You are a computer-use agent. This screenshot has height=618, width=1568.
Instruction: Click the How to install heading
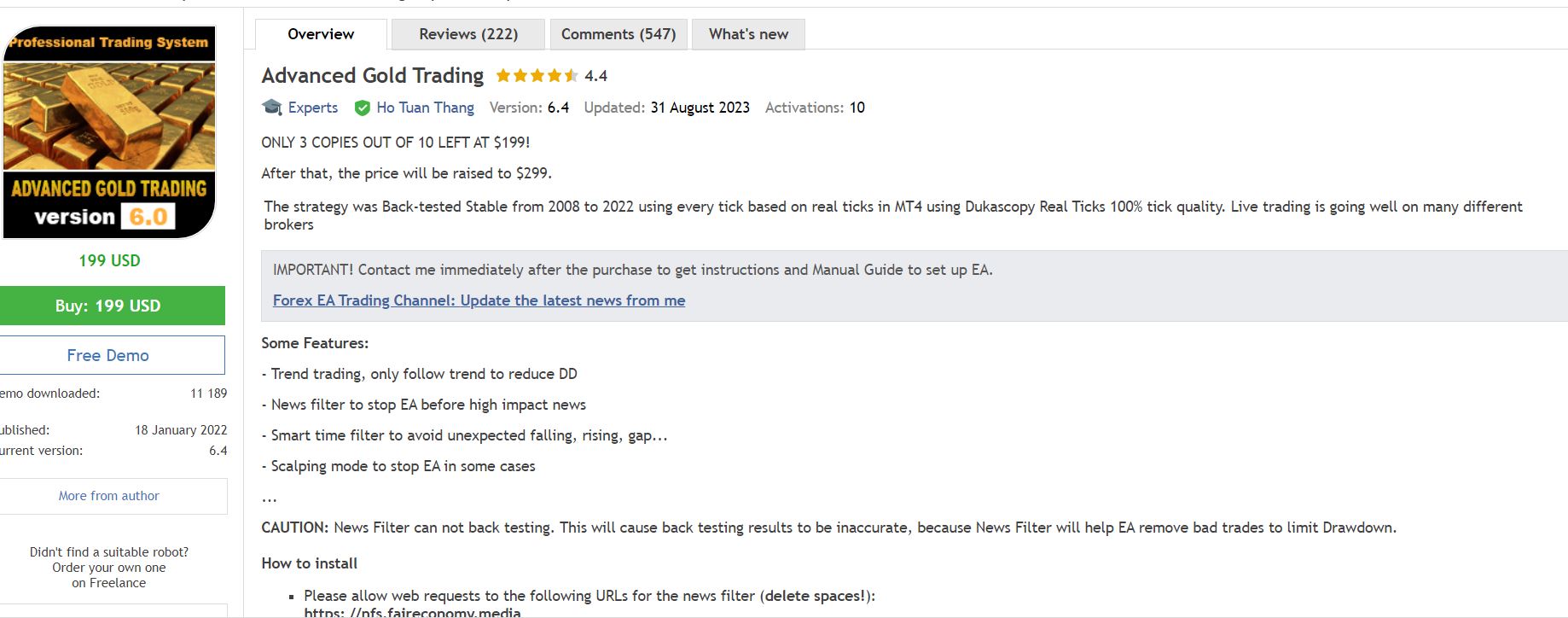(309, 563)
